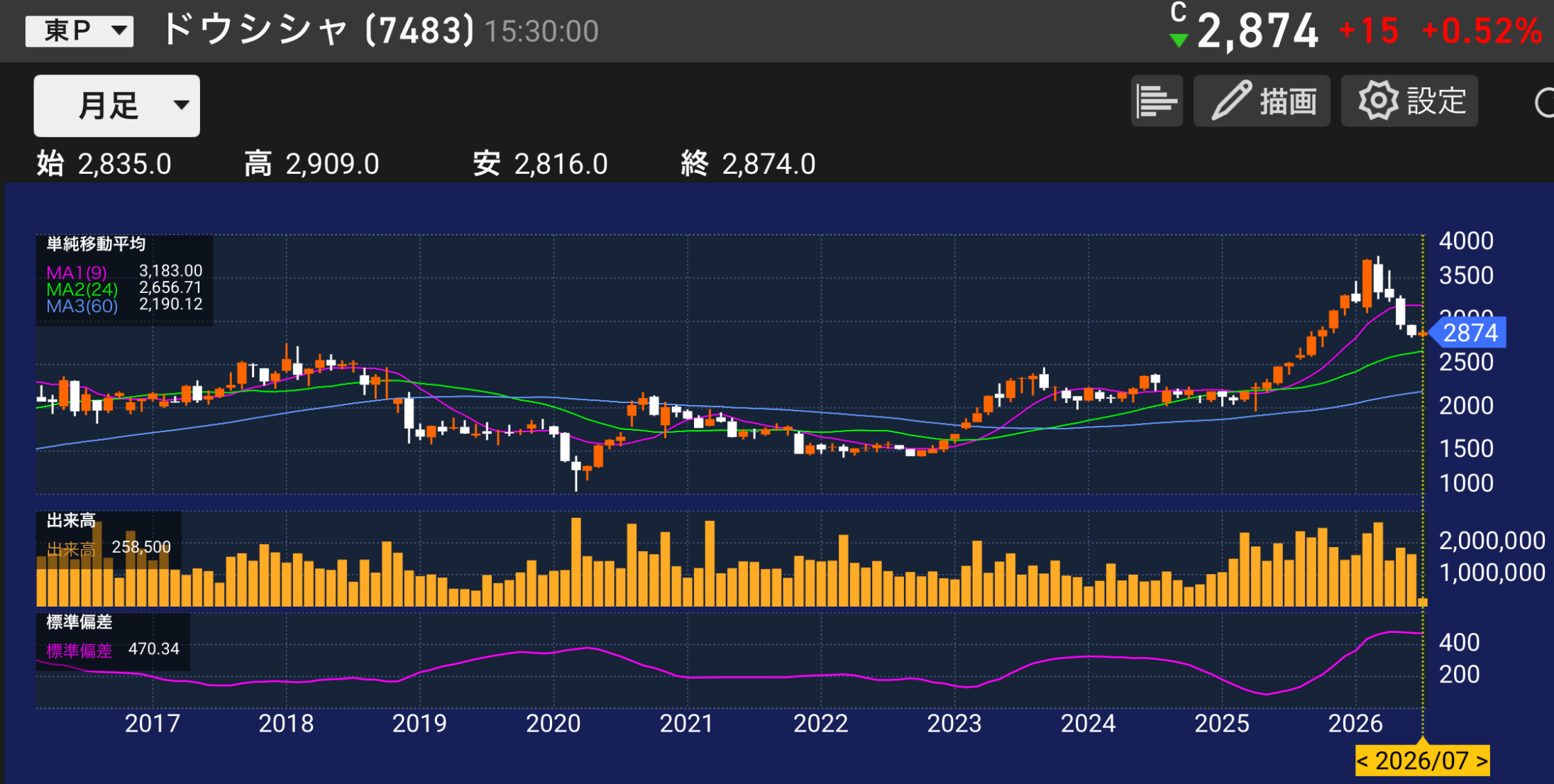Click the price change +15
Screen dimensions: 1554x784
pyautogui.click(x=1369, y=31)
